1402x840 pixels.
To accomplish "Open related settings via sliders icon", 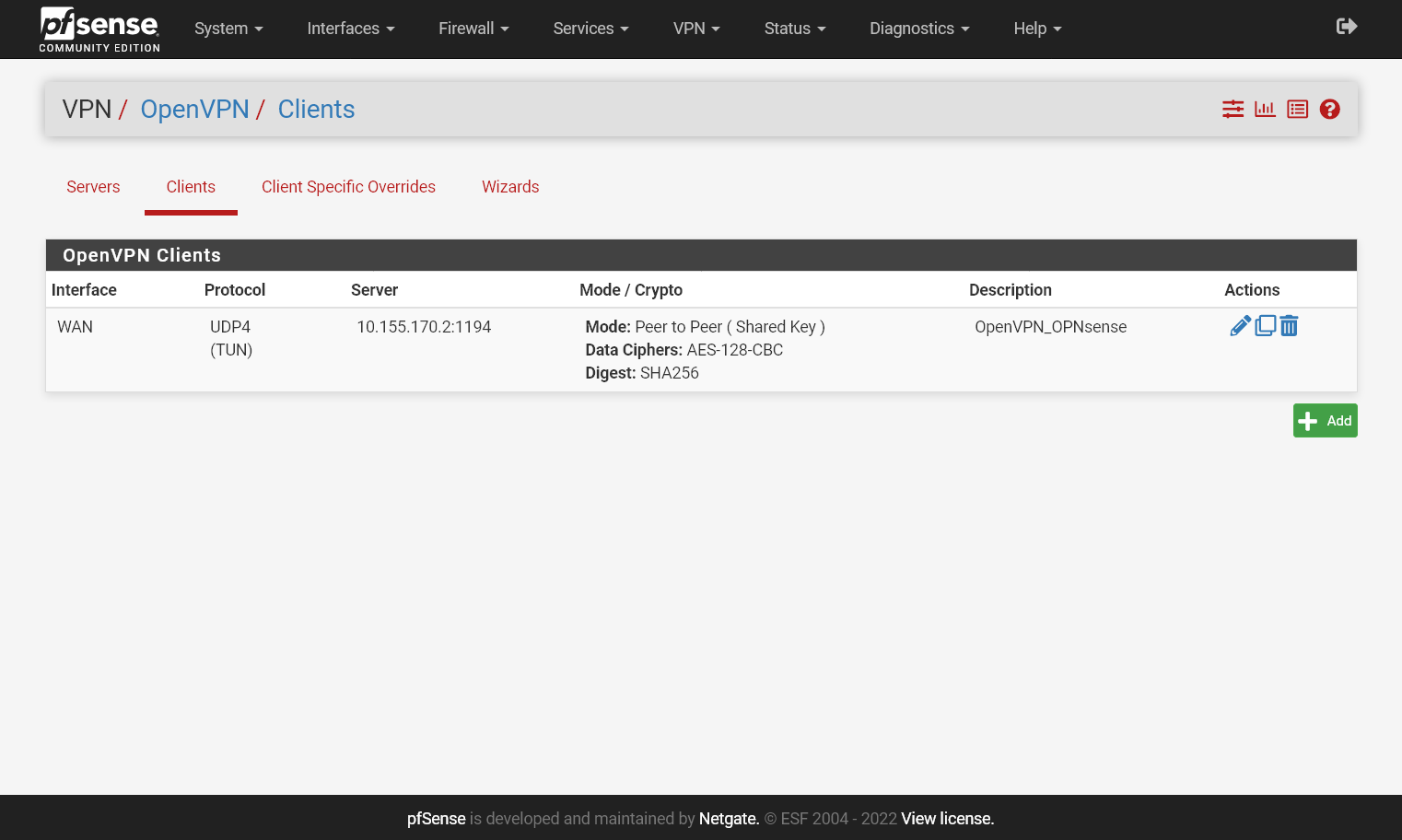I will (1233, 109).
